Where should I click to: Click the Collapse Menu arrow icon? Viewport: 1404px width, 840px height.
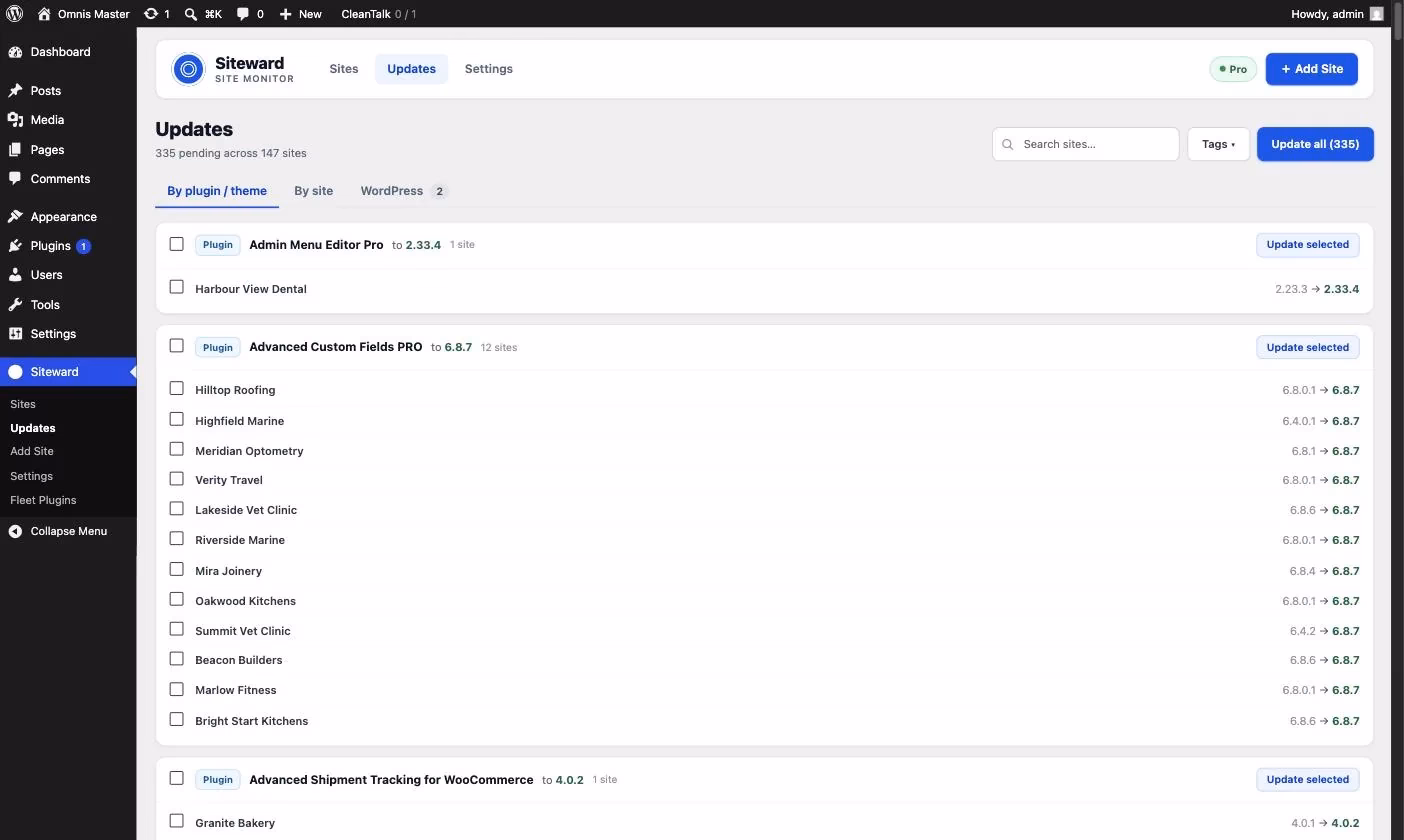click(x=15, y=531)
